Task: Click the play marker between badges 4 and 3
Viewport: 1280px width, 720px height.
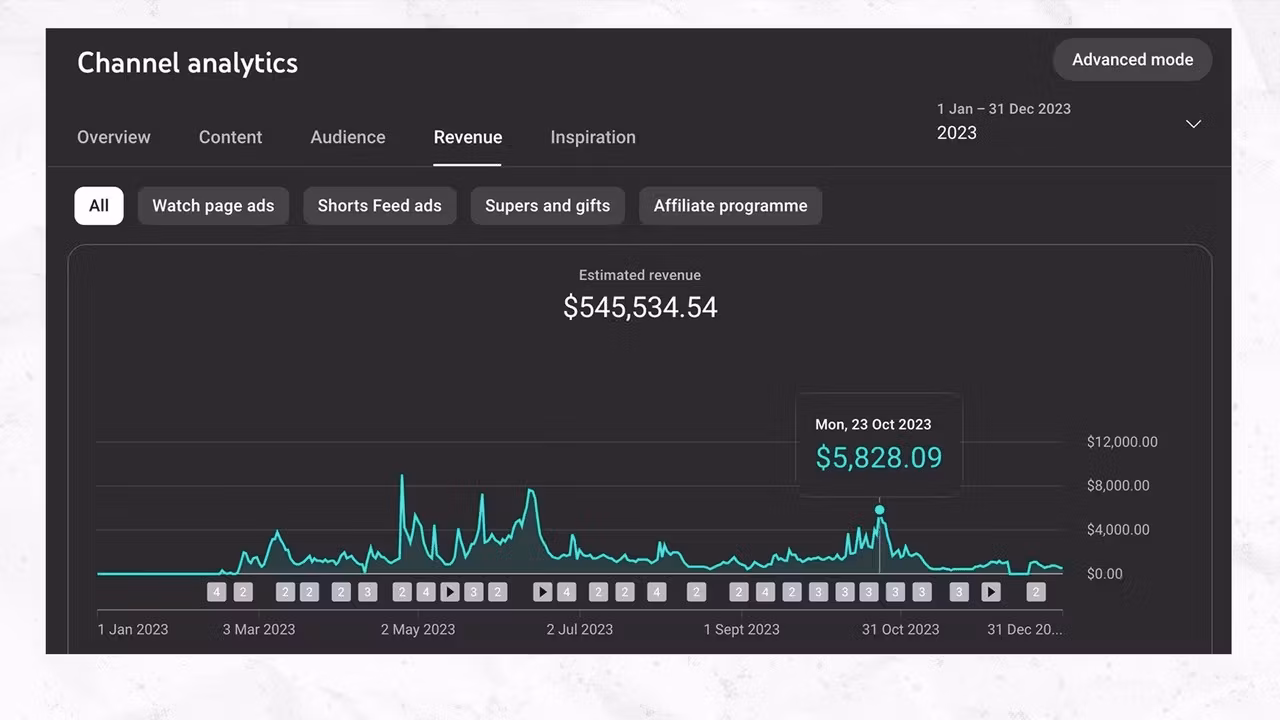Action: pos(450,592)
